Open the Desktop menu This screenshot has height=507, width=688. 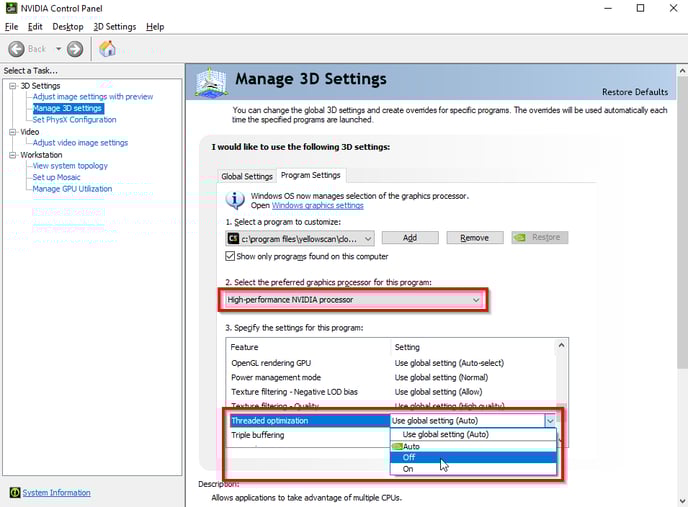pyautogui.click(x=68, y=27)
